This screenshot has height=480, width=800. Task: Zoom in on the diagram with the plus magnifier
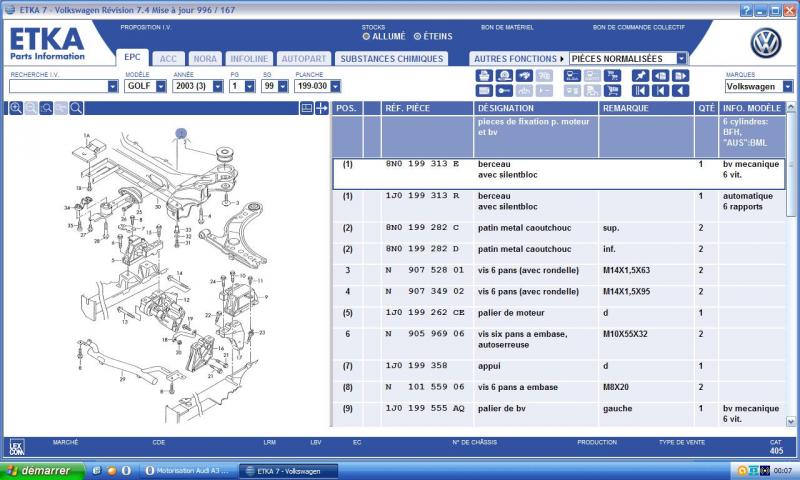click(x=16, y=108)
